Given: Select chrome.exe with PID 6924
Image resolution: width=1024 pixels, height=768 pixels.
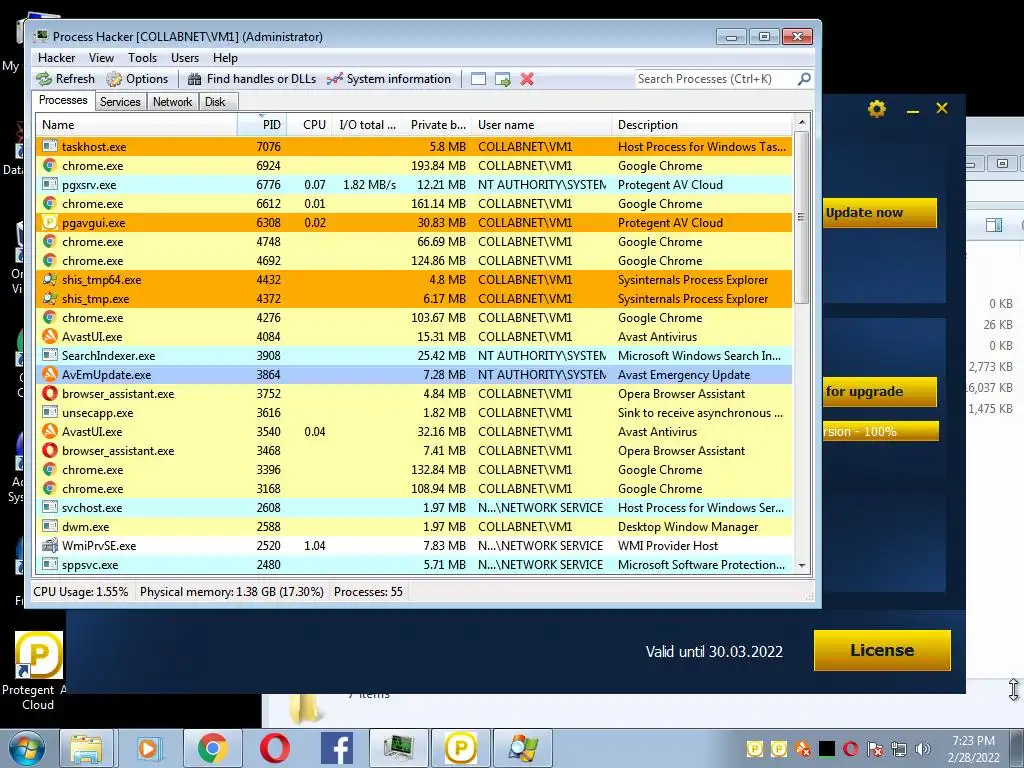Looking at the screenshot, I should point(415,166).
